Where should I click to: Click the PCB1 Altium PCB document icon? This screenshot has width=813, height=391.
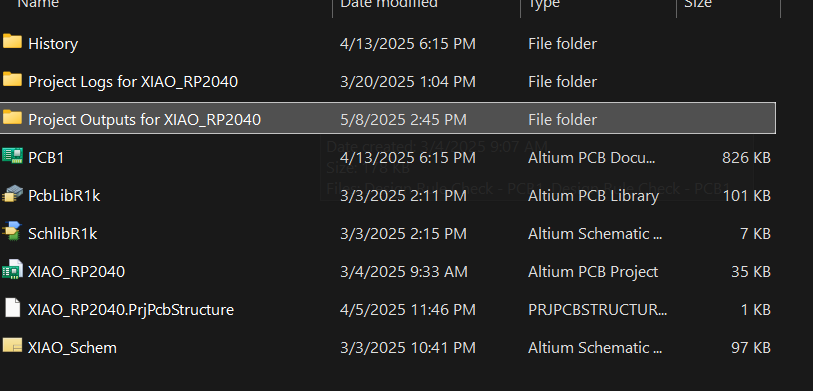click(12, 156)
